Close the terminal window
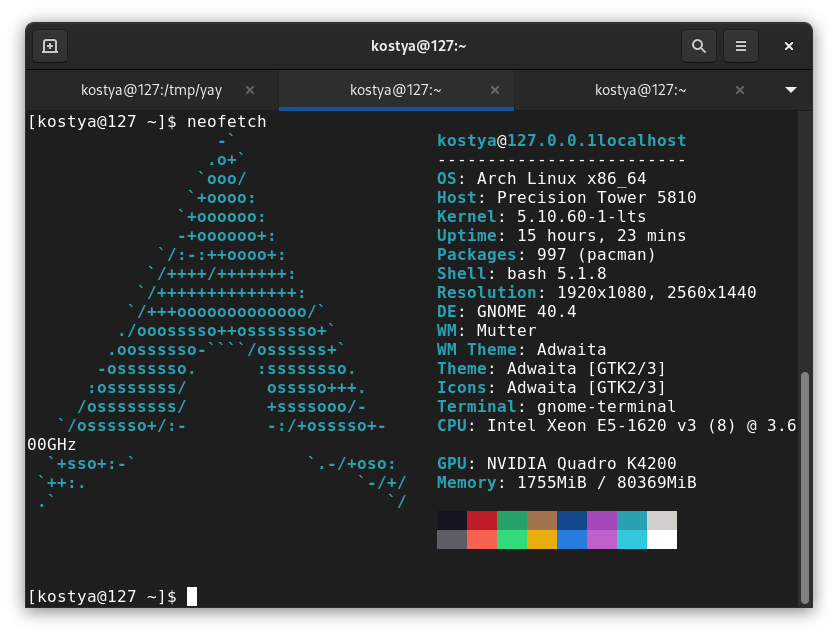 click(x=788, y=46)
